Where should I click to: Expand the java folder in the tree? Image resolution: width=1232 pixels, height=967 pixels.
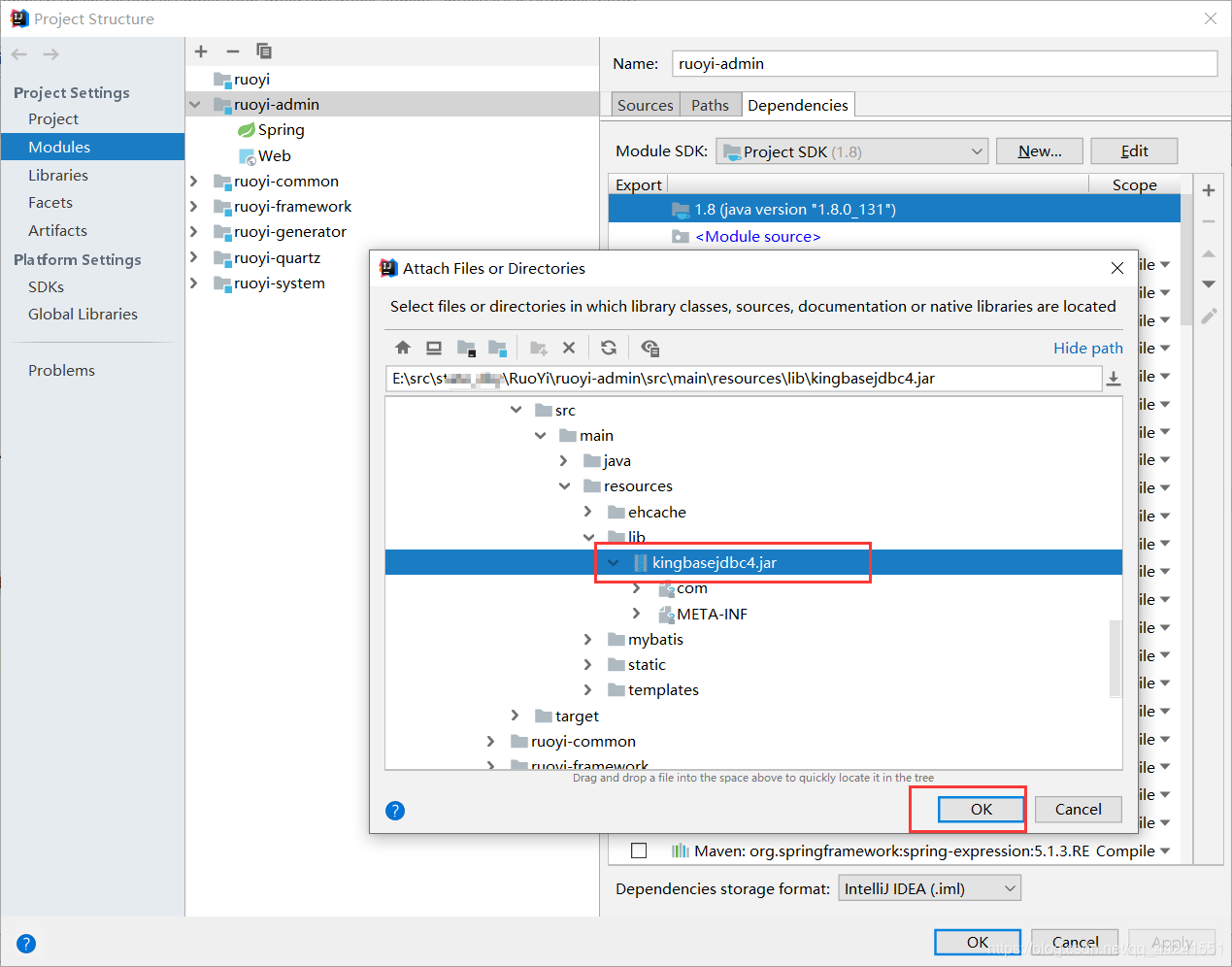pyautogui.click(x=564, y=461)
